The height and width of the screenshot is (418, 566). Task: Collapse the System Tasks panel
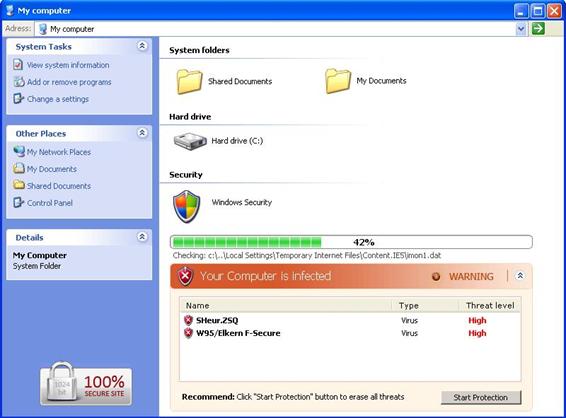click(142, 46)
